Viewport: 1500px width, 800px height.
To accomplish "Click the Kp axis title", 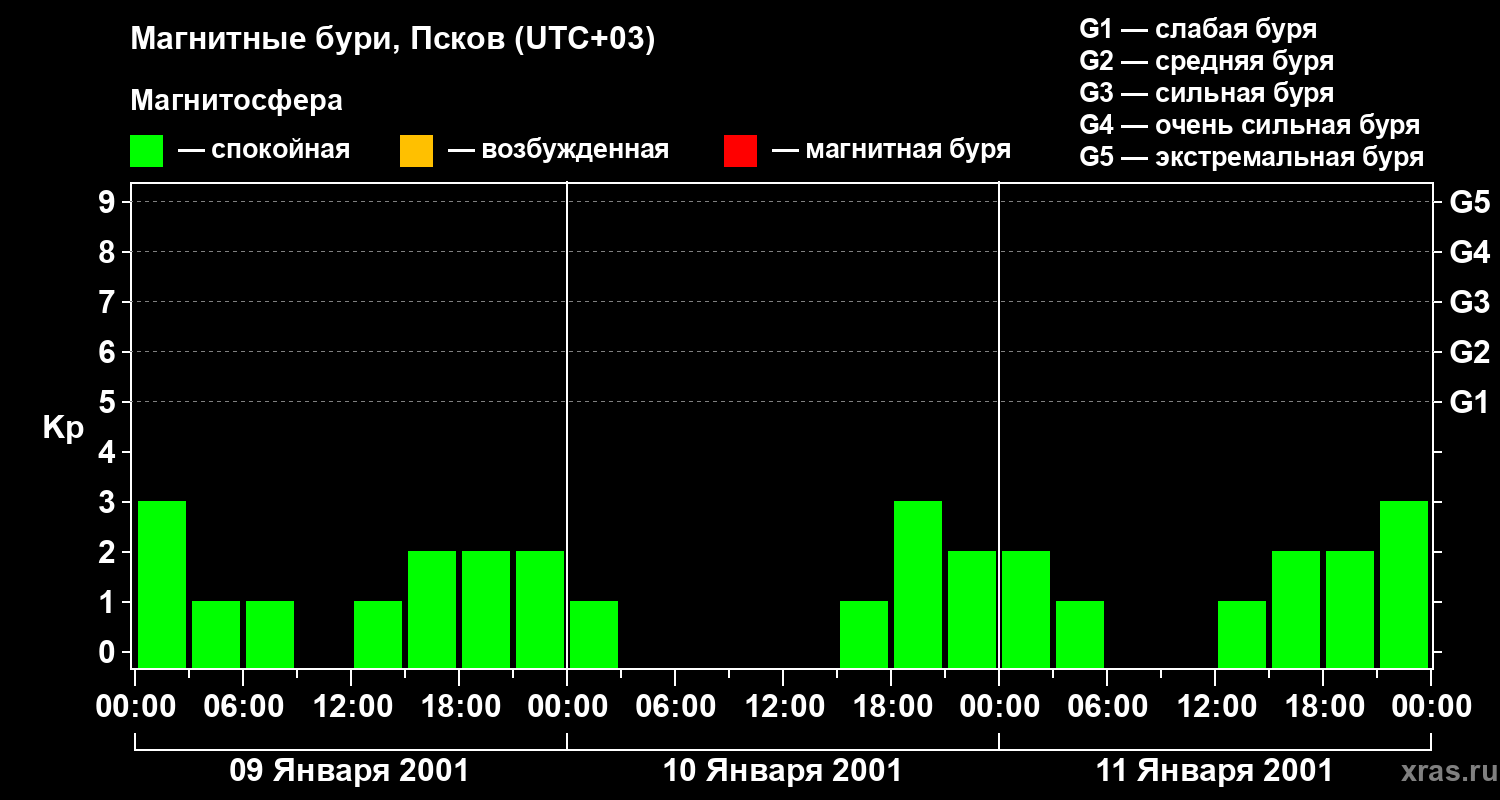I will [x=63, y=429].
